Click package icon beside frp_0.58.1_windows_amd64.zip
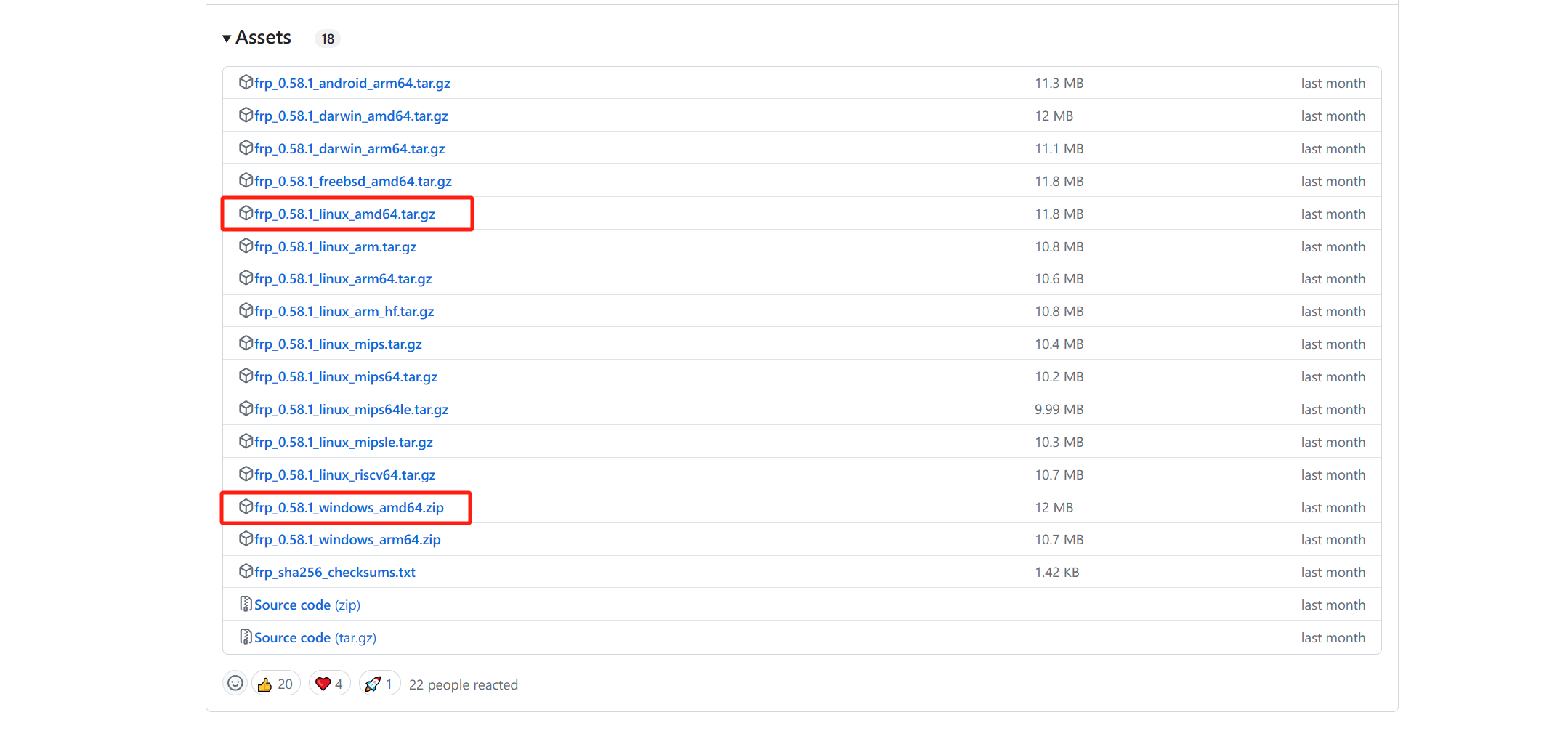The height and width of the screenshot is (731, 1568). pyautogui.click(x=246, y=507)
